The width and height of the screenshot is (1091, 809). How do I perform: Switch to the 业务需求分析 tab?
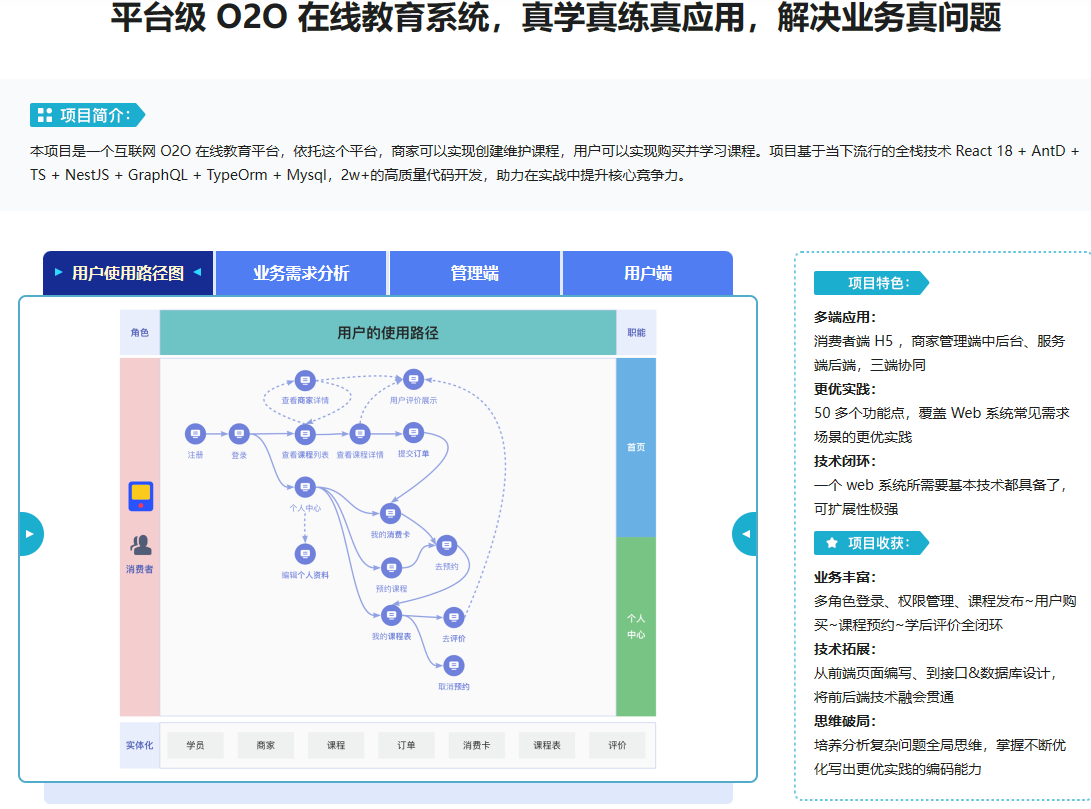coord(301,273)
